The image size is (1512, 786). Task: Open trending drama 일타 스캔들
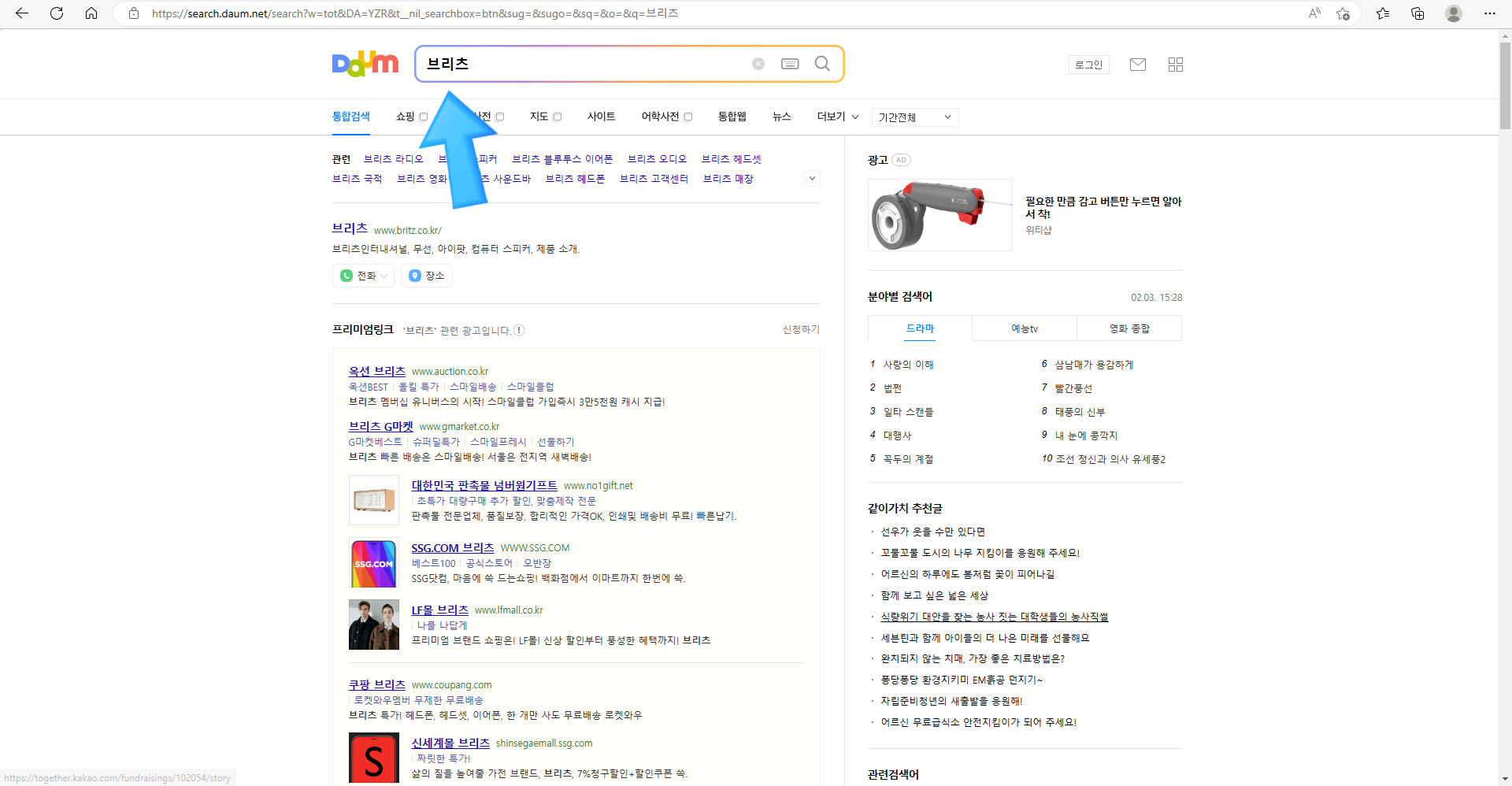tap(908, 412)
